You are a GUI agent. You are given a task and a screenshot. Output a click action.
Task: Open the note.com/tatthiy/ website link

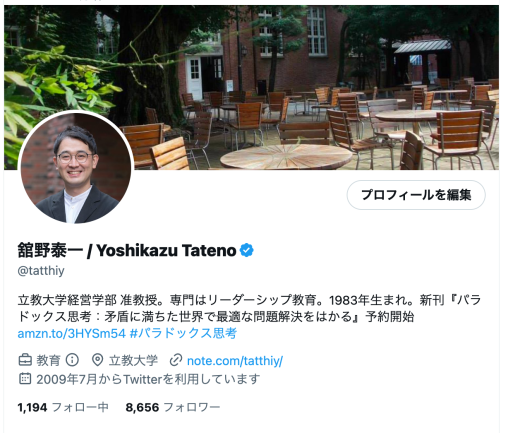pyautogui.click(x=235, y=361)
